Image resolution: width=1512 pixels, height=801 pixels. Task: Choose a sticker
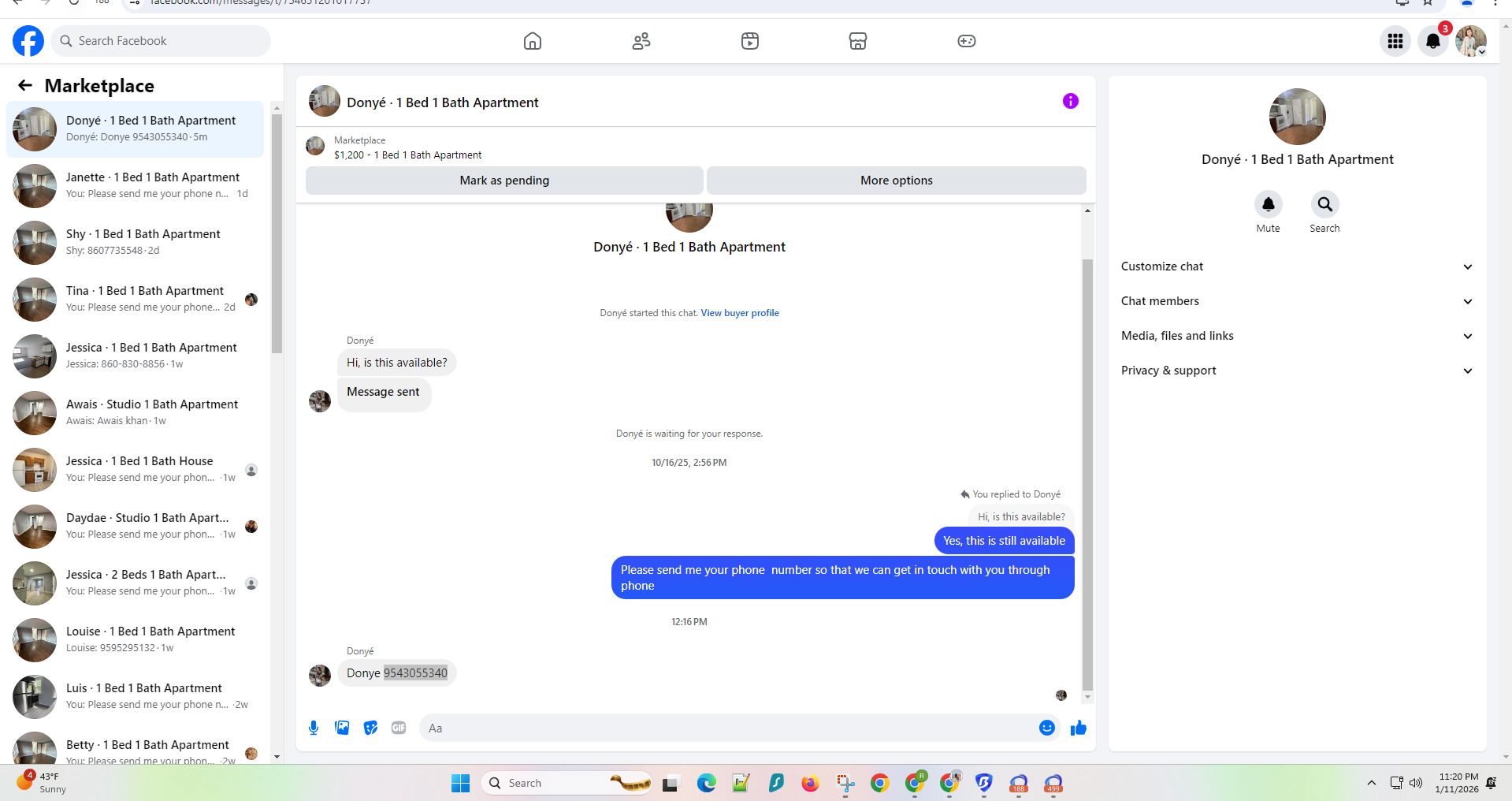click(370, 728)
